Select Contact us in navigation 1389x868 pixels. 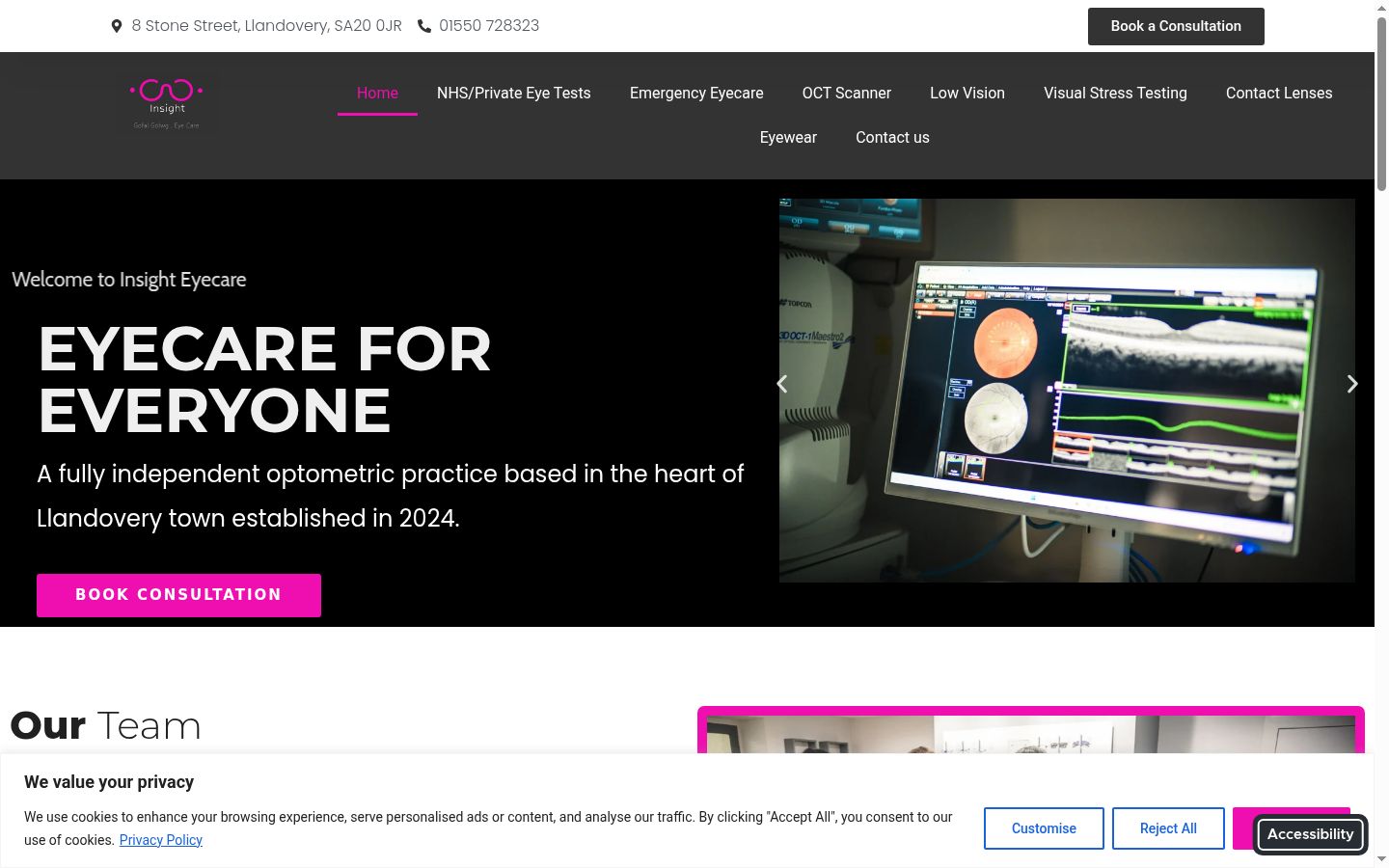(x=892, y=137)
